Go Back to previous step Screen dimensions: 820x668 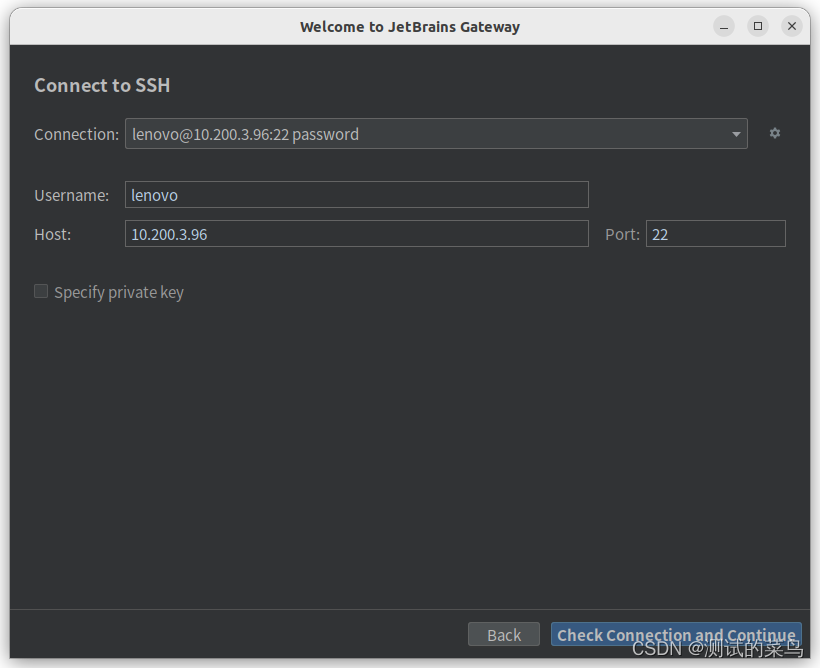(x=504, y=634)
